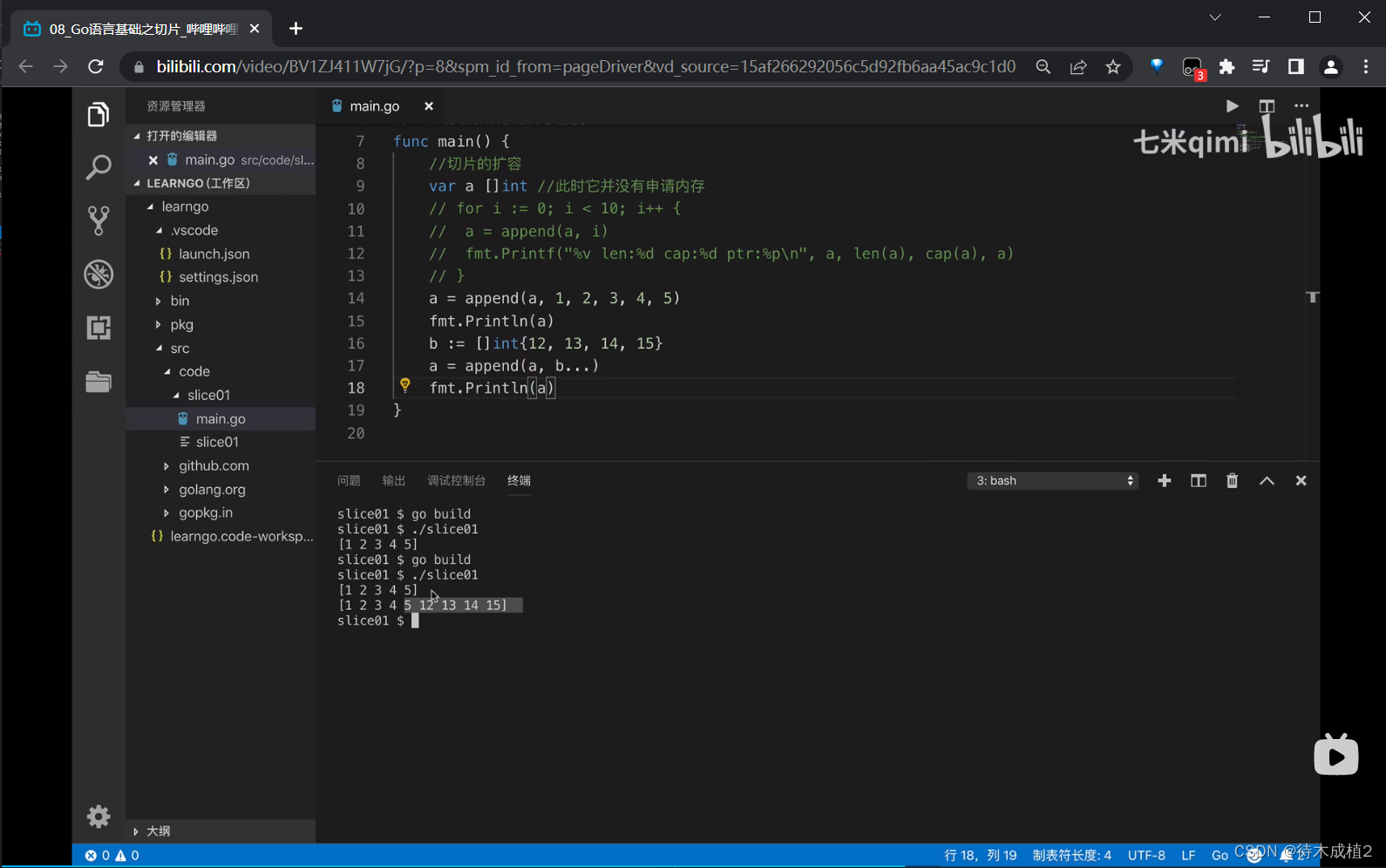
Task: Open the Debug icon in activity bar
Action: pos(99,275)
